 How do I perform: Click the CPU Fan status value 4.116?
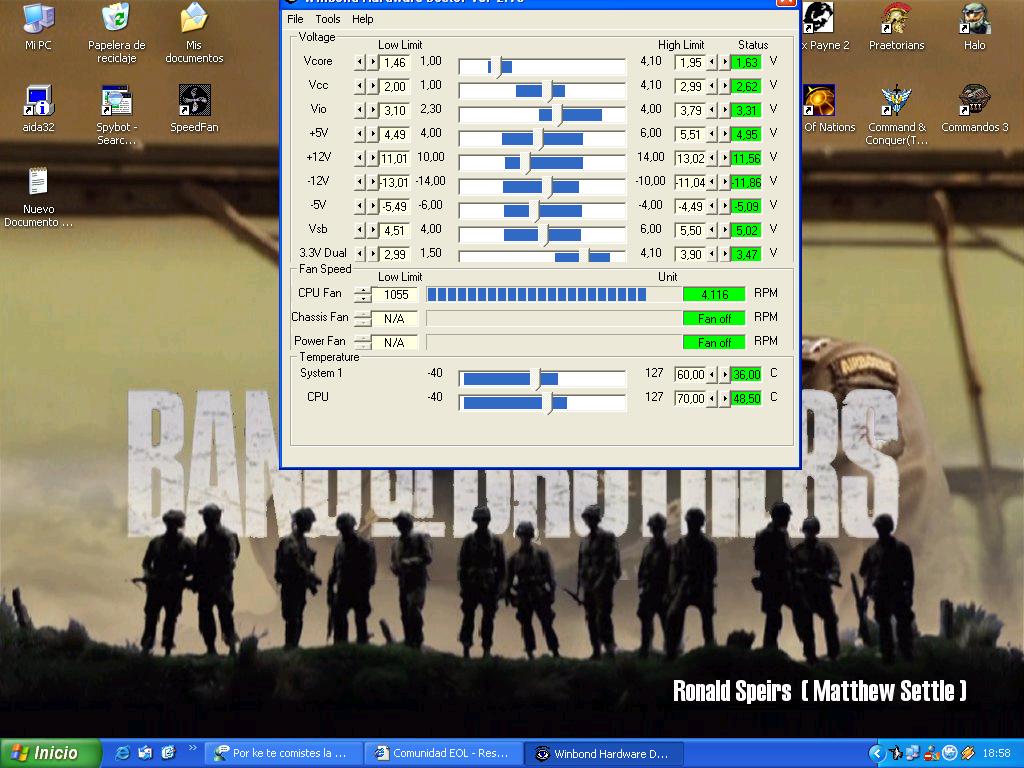click(714, 295)
